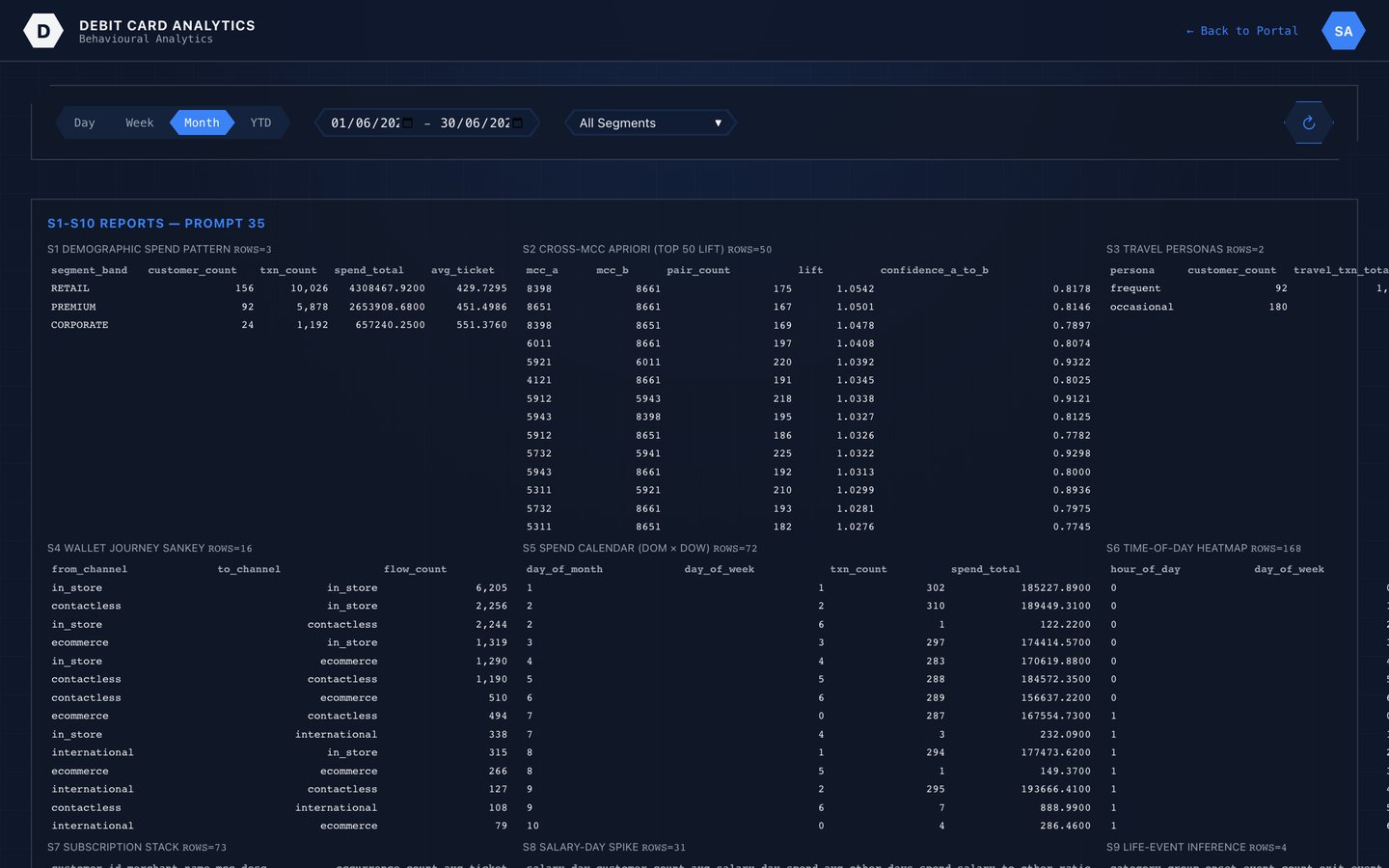Click confidence value 0.9322
This screenshot has width=1389, height=868.
tap(1072, 362)
